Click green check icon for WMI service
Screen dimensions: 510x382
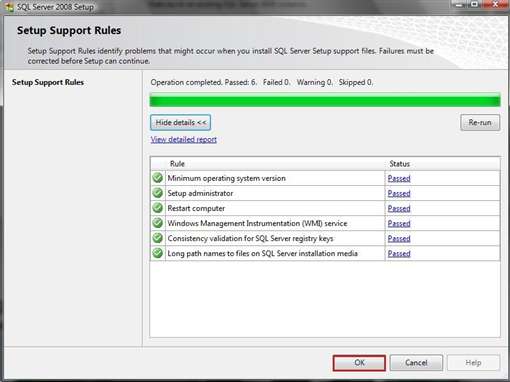[x=158, y=223]
